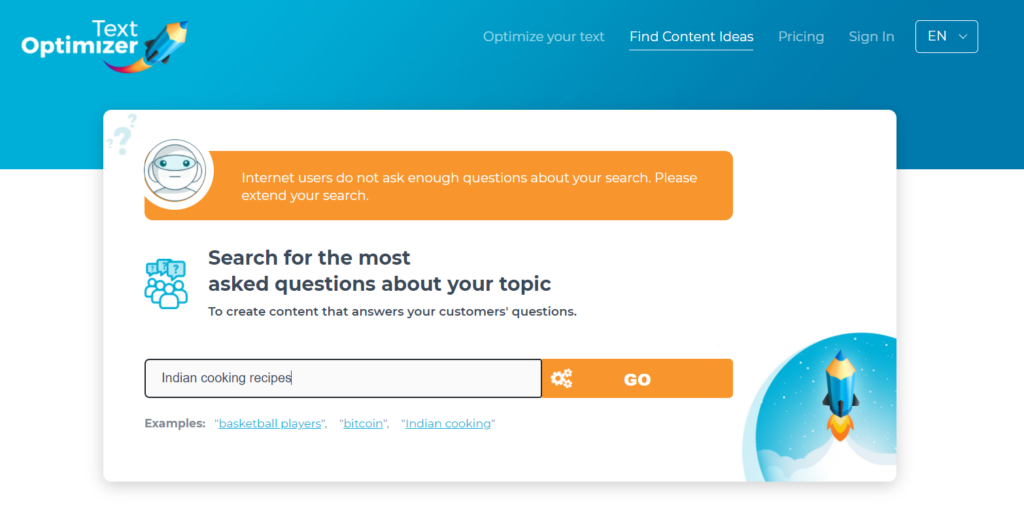The width and height of the screenshot is (1024, 513).
Task: Go to the Pricing page
Action: (801, 37)
